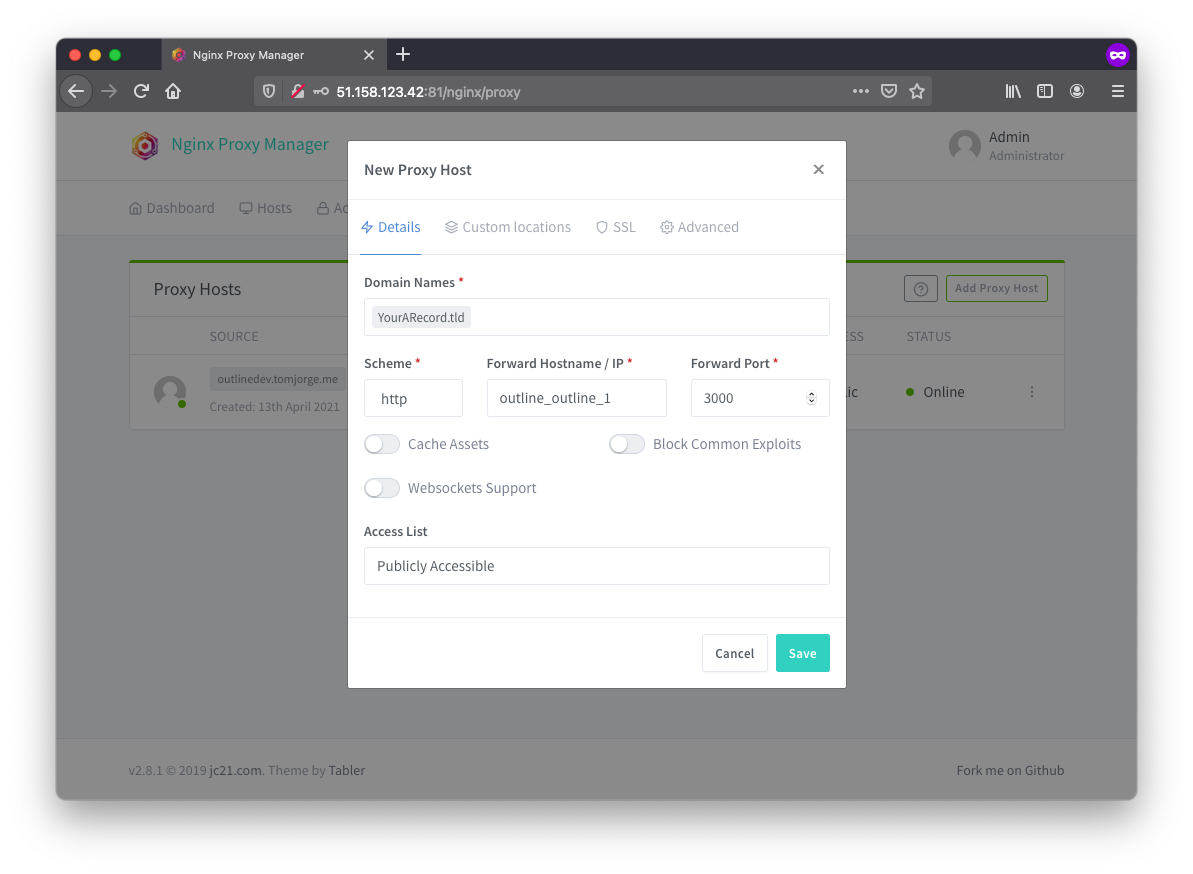Click the Proxy Hosts help icon

pos(921,289)
